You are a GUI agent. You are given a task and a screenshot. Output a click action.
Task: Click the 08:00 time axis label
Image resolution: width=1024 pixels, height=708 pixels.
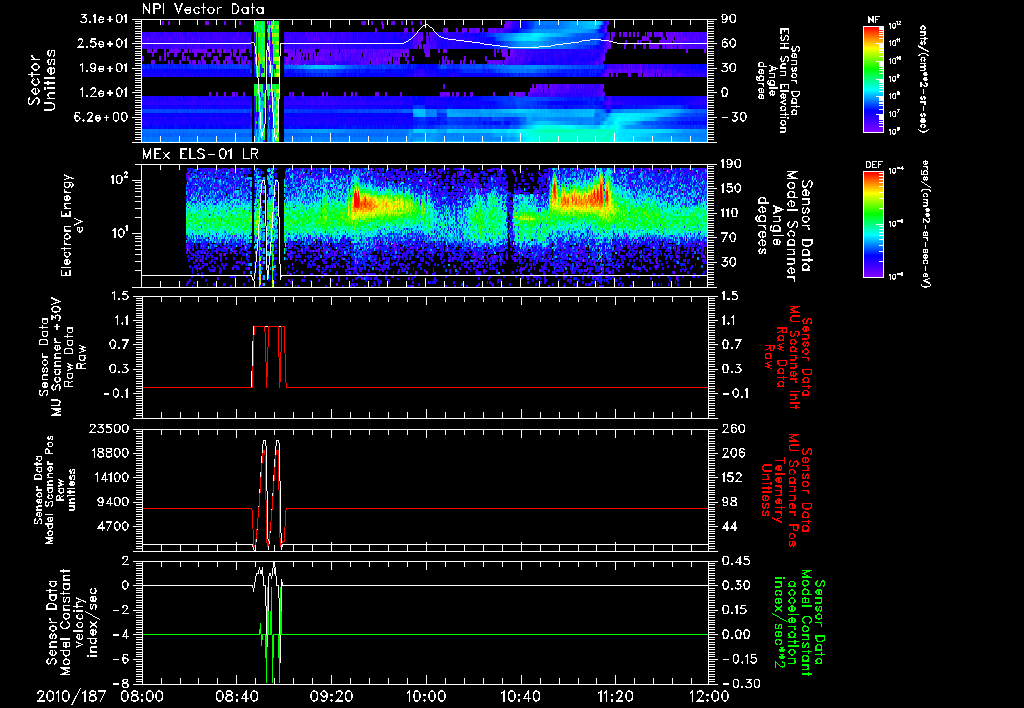click(142, 696)
